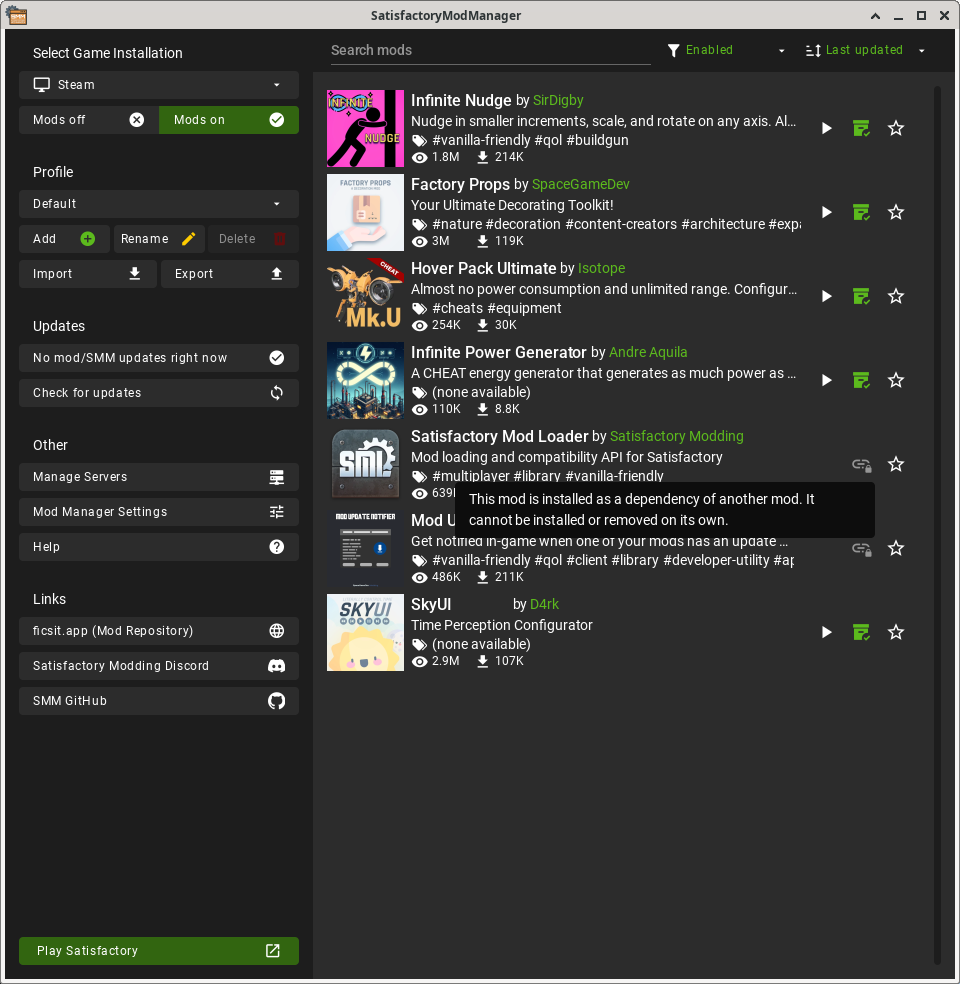The width and height of the screenshot is (960, 984).
Task: Import a profile
Action: [x=88, y=274]
